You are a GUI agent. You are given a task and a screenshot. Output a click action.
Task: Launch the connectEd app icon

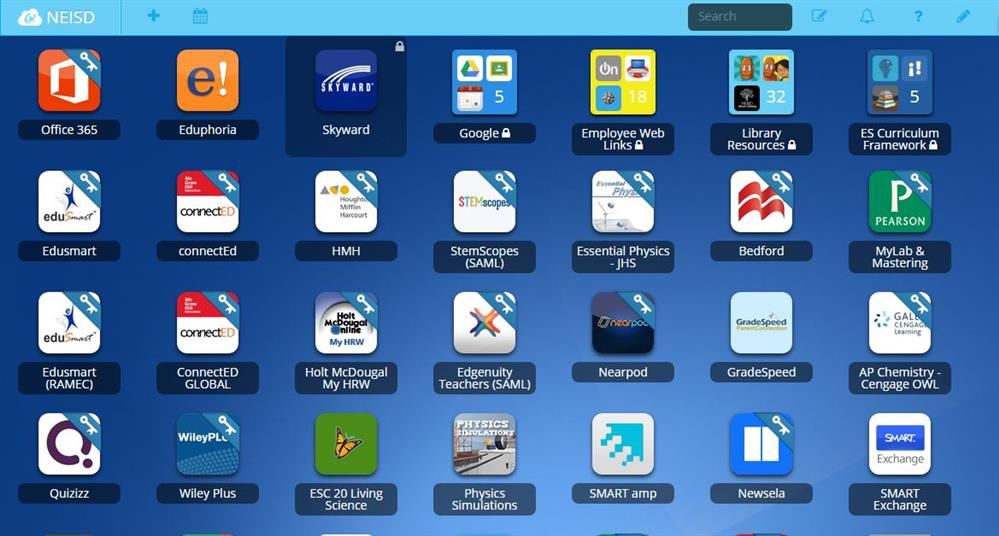tap(208, 201)
